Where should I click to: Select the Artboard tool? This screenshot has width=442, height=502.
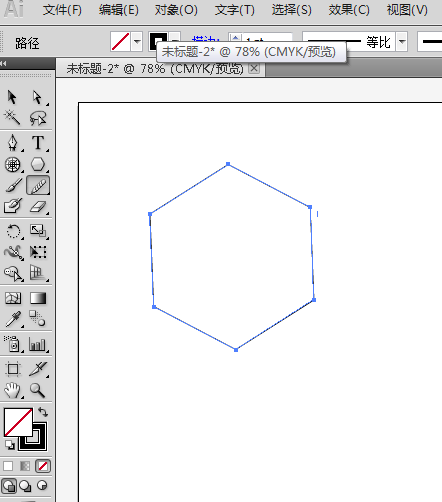pyautogui.click(x=13, y=369)
